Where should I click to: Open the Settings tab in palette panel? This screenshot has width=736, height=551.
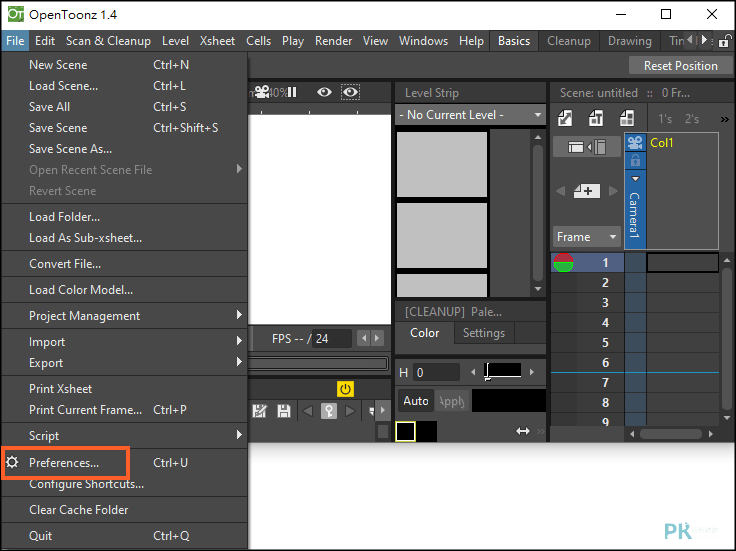[x=484, y=333]
